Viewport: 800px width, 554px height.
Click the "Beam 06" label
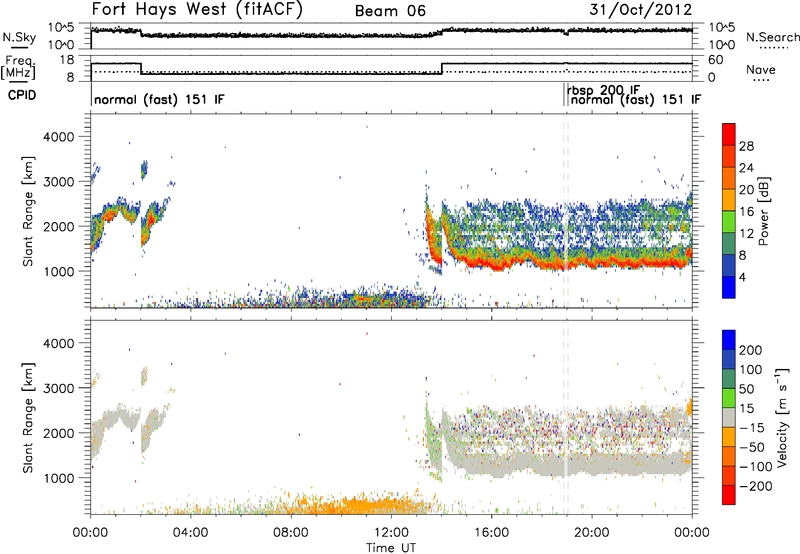pyautogui.click(x=390, y=11)
